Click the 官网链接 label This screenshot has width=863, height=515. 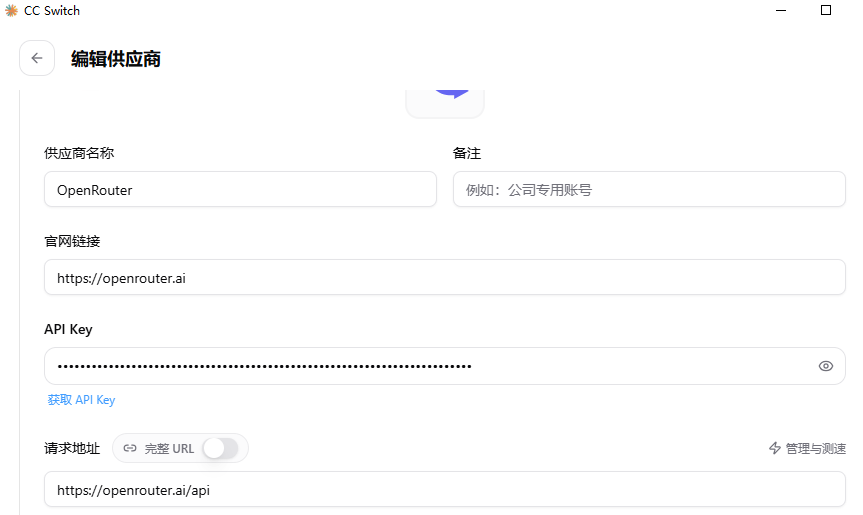coord(72,241)
